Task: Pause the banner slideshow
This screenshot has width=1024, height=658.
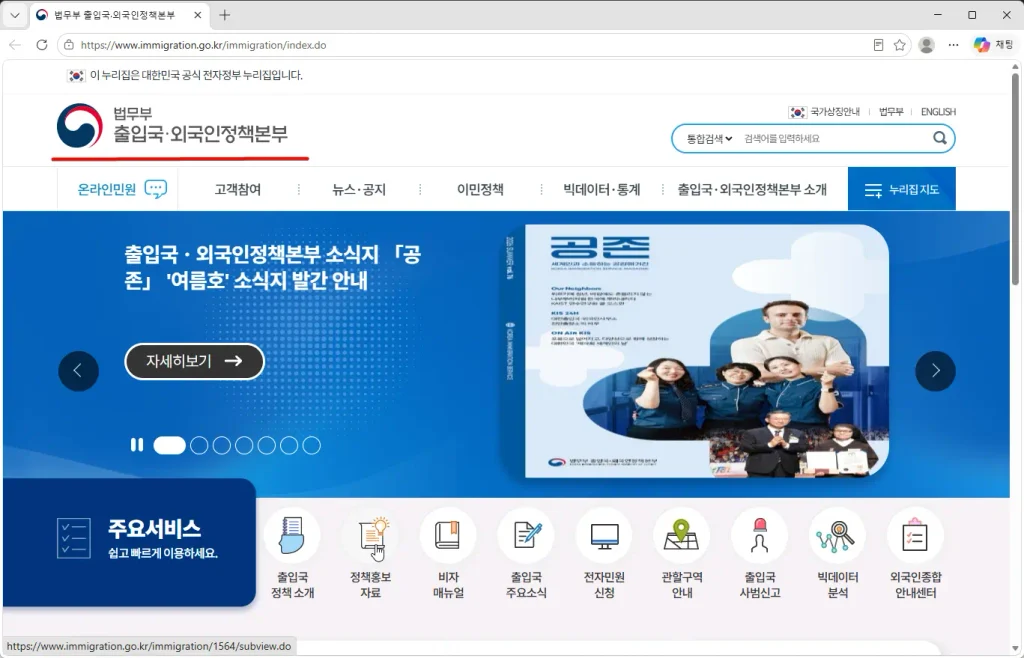Action: coord(136,445)
